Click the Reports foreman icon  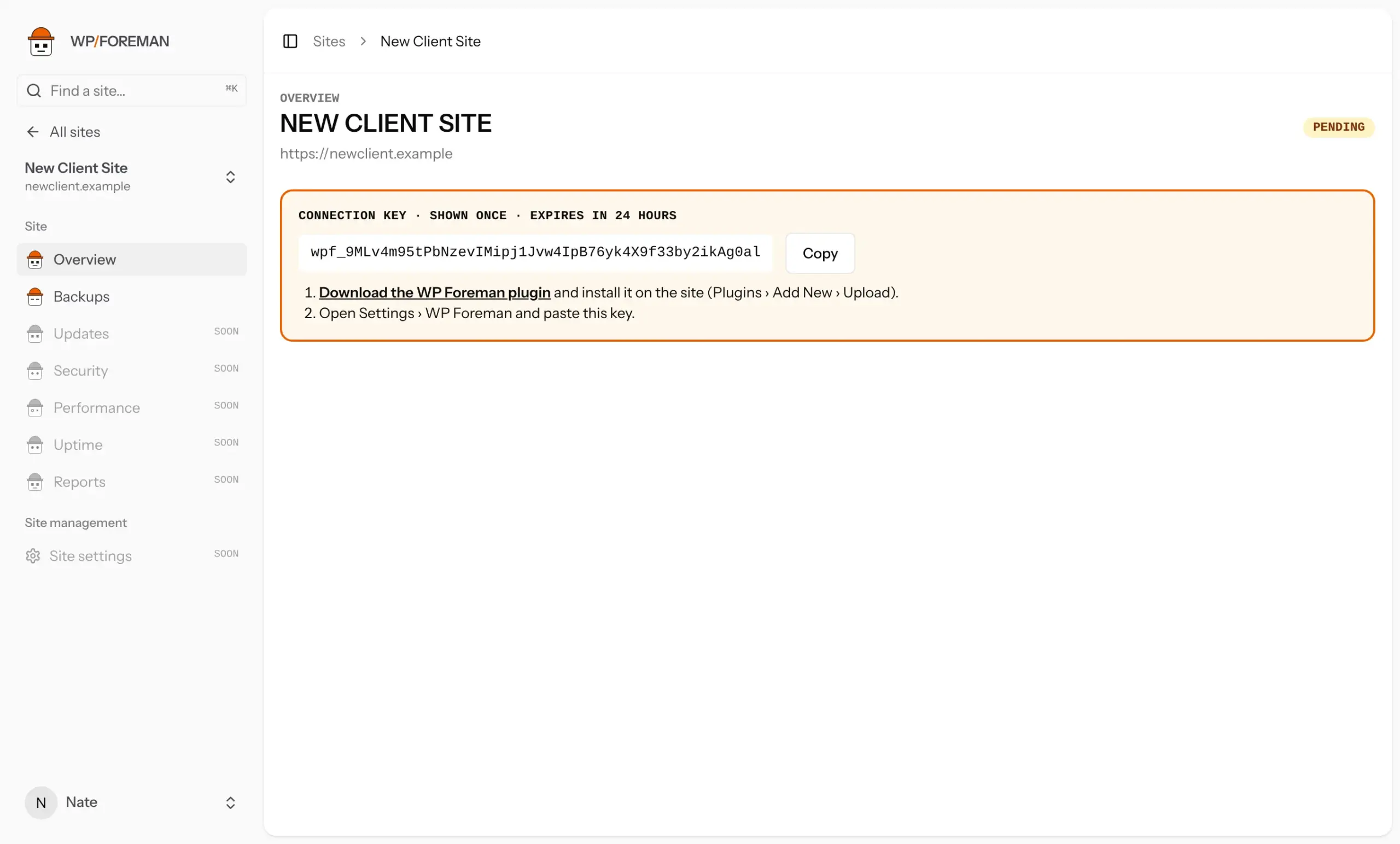pyautogui.click(x=34, y=482)
